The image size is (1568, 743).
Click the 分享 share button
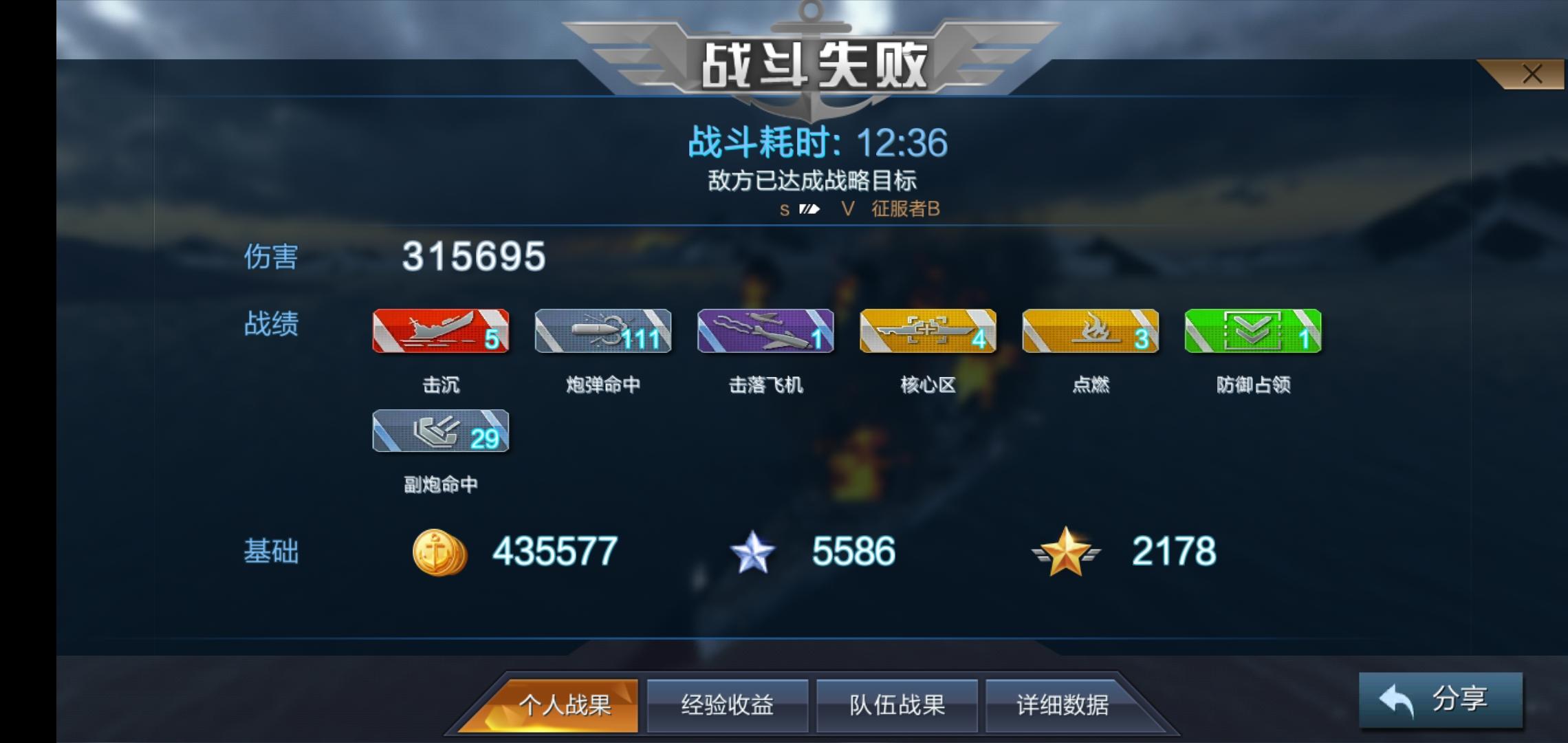tap(1441, 700)
